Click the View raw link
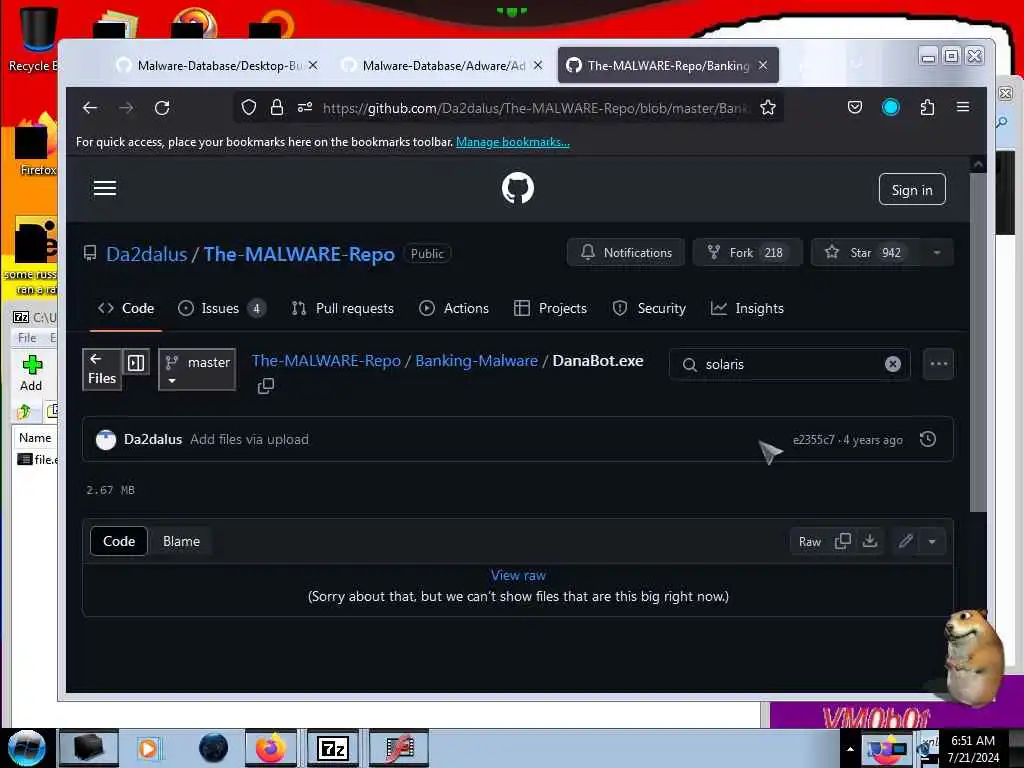This screenshot has height=768, width=1024. [x=518, y=575]
